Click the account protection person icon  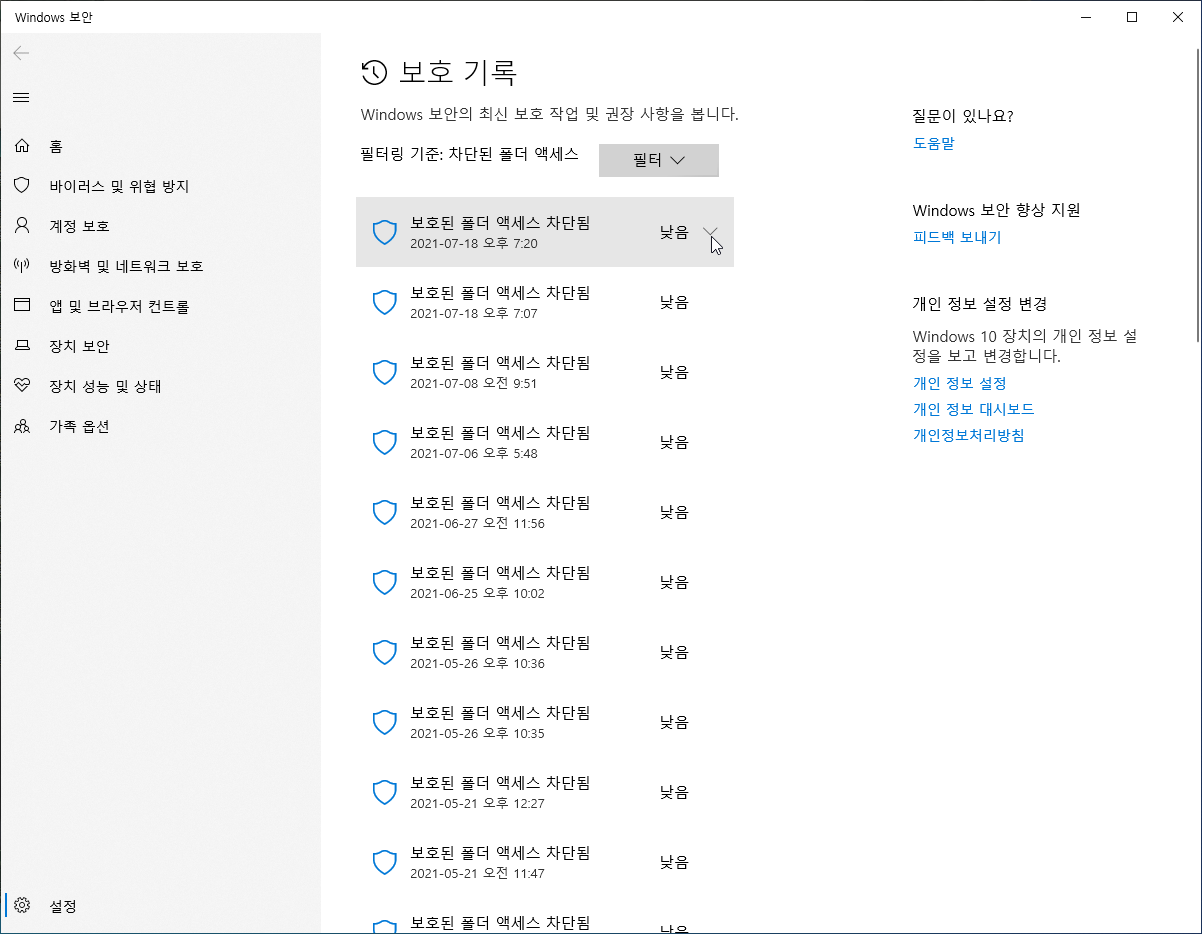pyautogui.click(x=22, y=226)
